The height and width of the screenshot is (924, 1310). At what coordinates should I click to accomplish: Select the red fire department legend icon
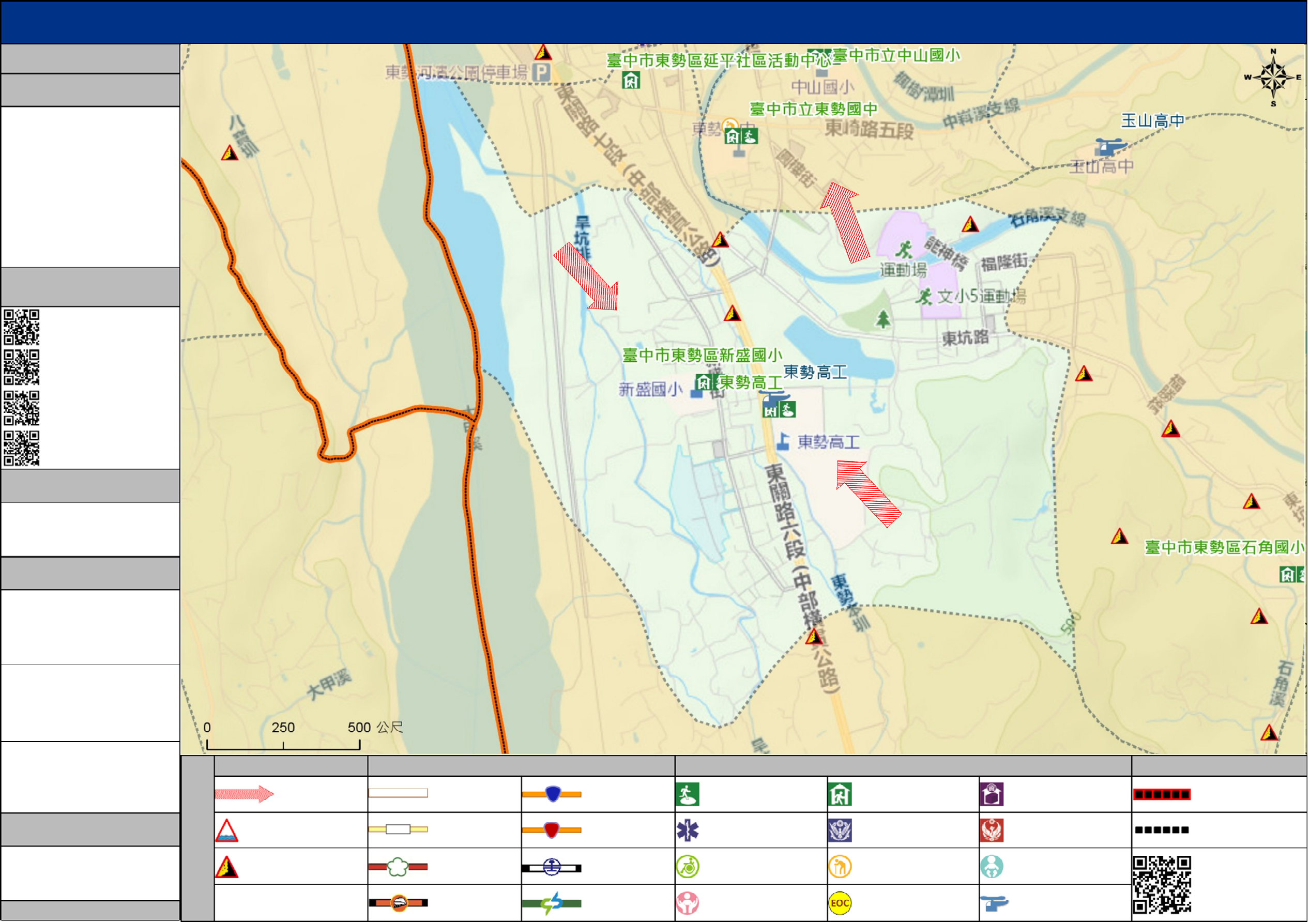click(x=992, y=831)
